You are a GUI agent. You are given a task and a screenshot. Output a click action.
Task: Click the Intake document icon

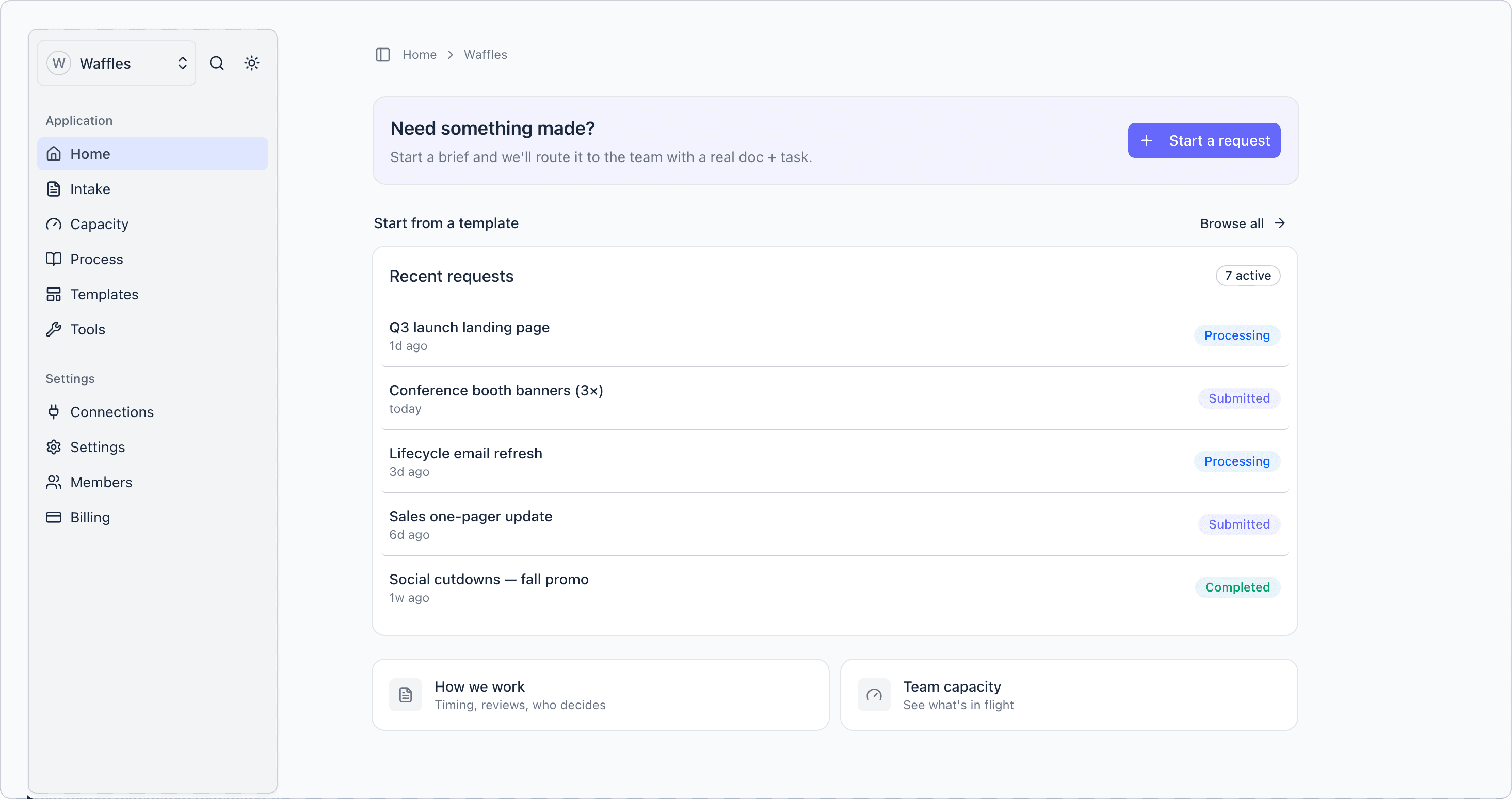[54, 189]
